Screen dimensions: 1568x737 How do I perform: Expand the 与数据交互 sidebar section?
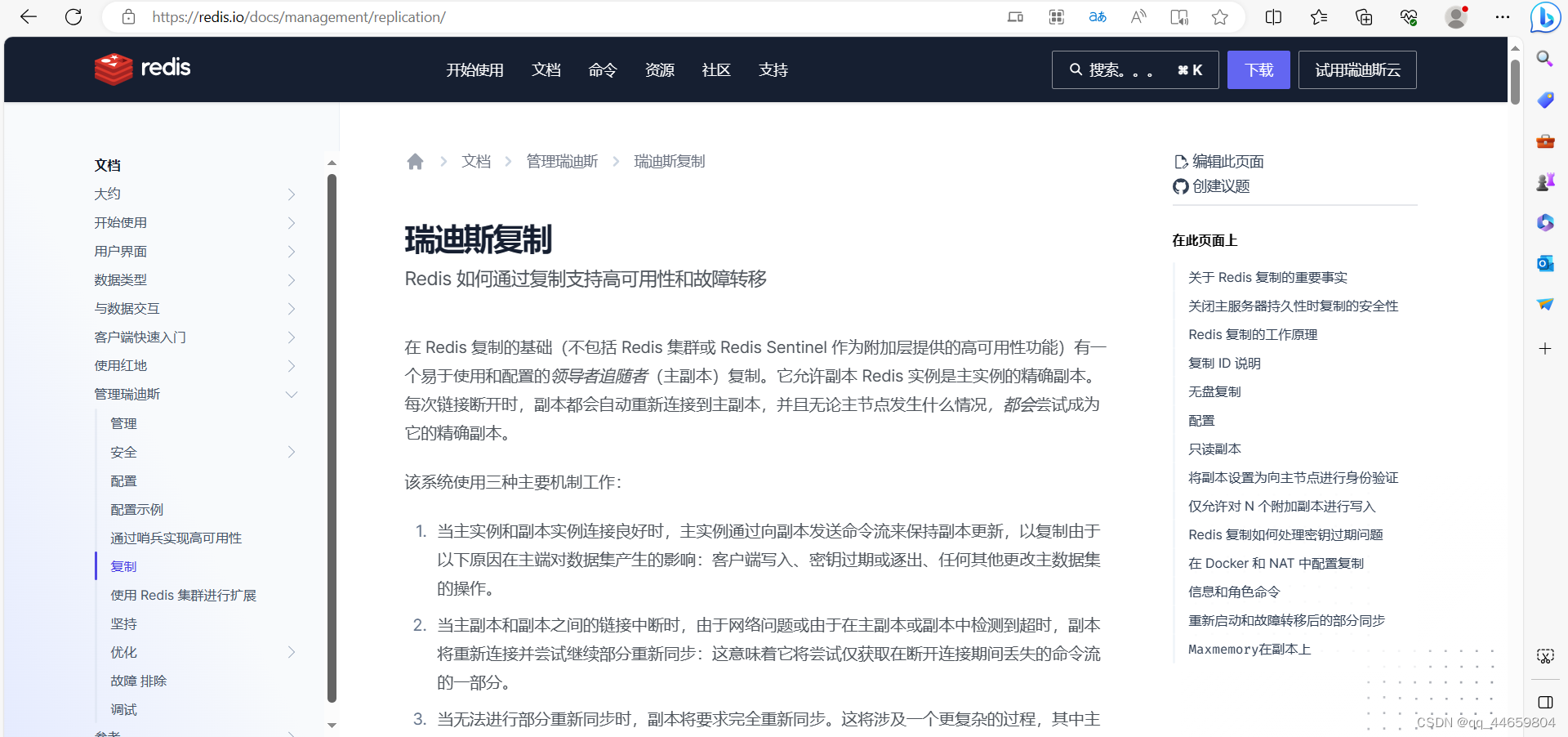[292, 309]
